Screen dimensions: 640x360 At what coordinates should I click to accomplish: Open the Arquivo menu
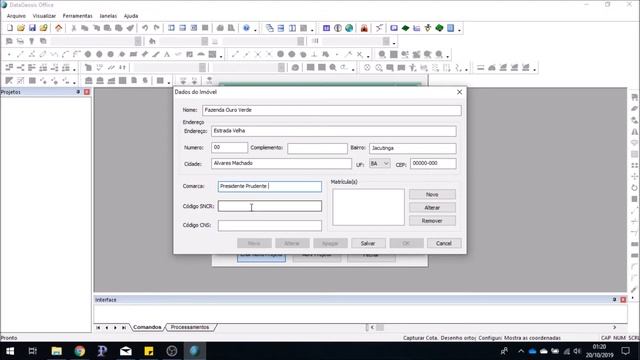pos(16,16)
